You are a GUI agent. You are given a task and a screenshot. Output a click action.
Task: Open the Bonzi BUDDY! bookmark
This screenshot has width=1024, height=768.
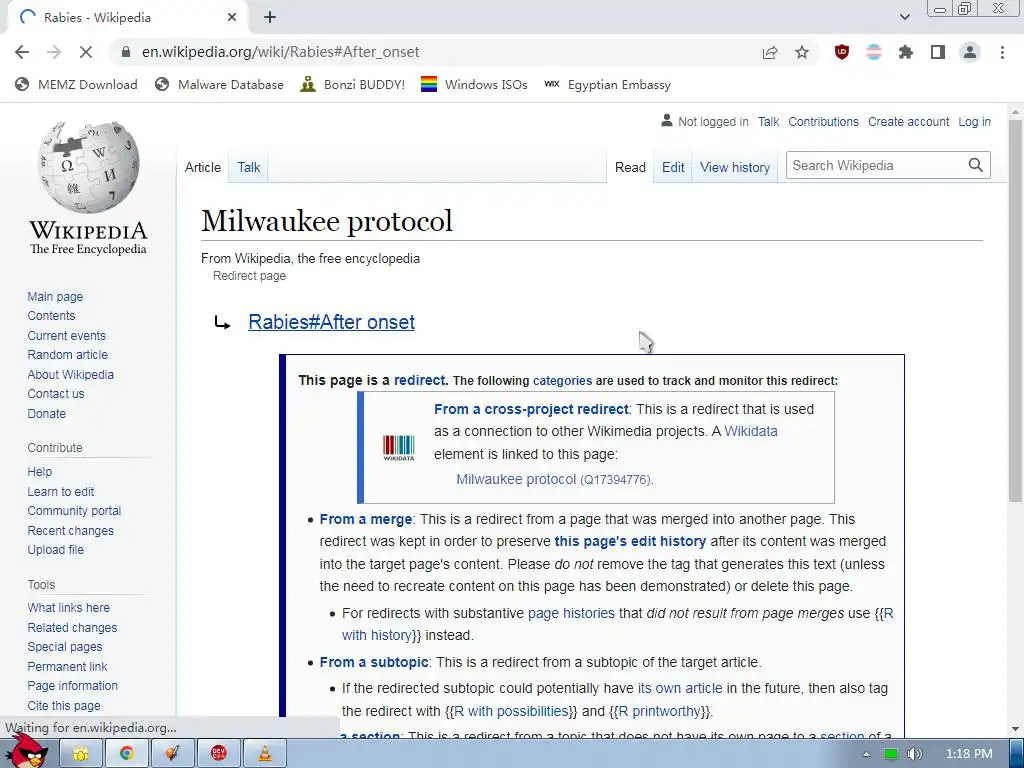tap(353, 84)
